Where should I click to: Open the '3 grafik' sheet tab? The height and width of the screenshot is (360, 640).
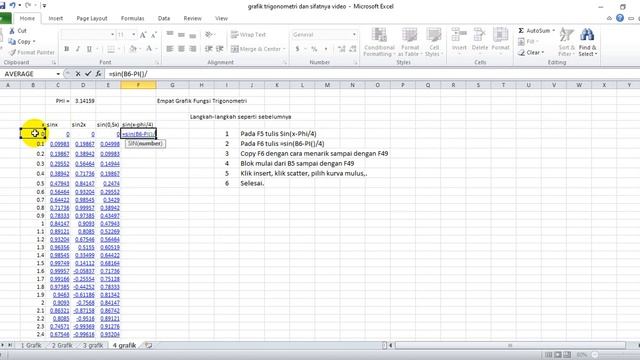tap(93, 345)
